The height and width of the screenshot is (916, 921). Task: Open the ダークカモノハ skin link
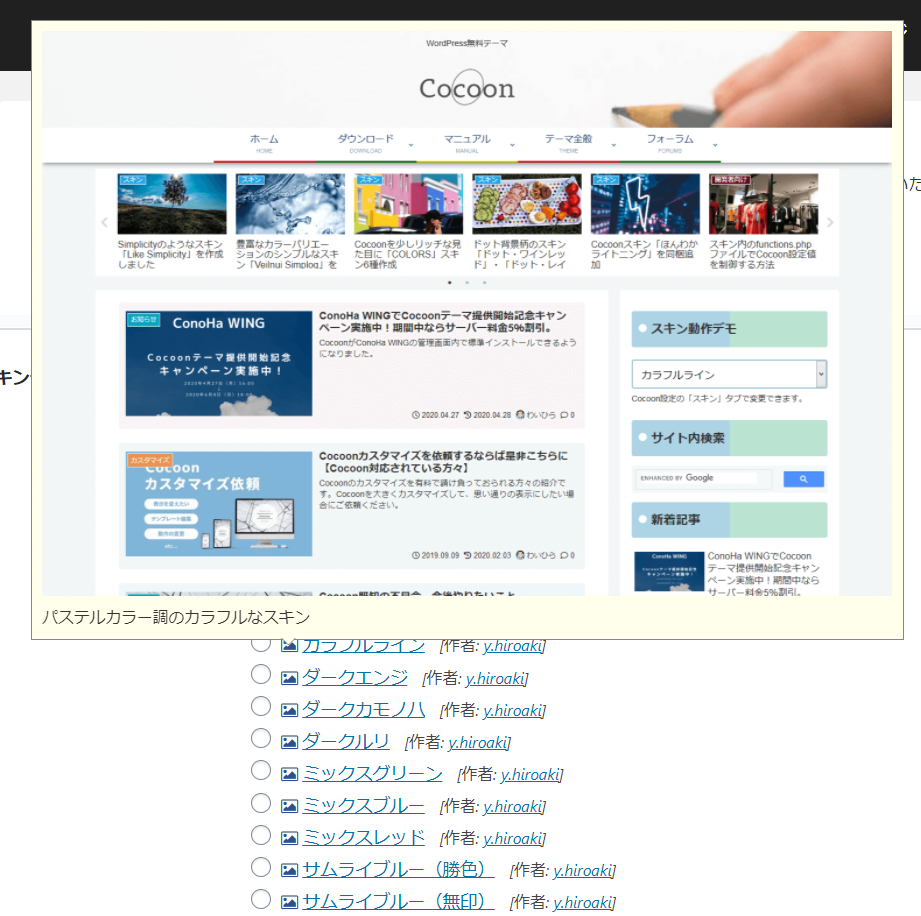point(364,710)
